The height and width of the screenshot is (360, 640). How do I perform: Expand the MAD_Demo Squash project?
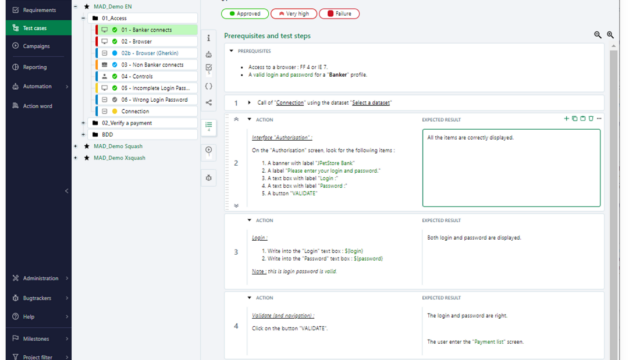click(76, 146)
